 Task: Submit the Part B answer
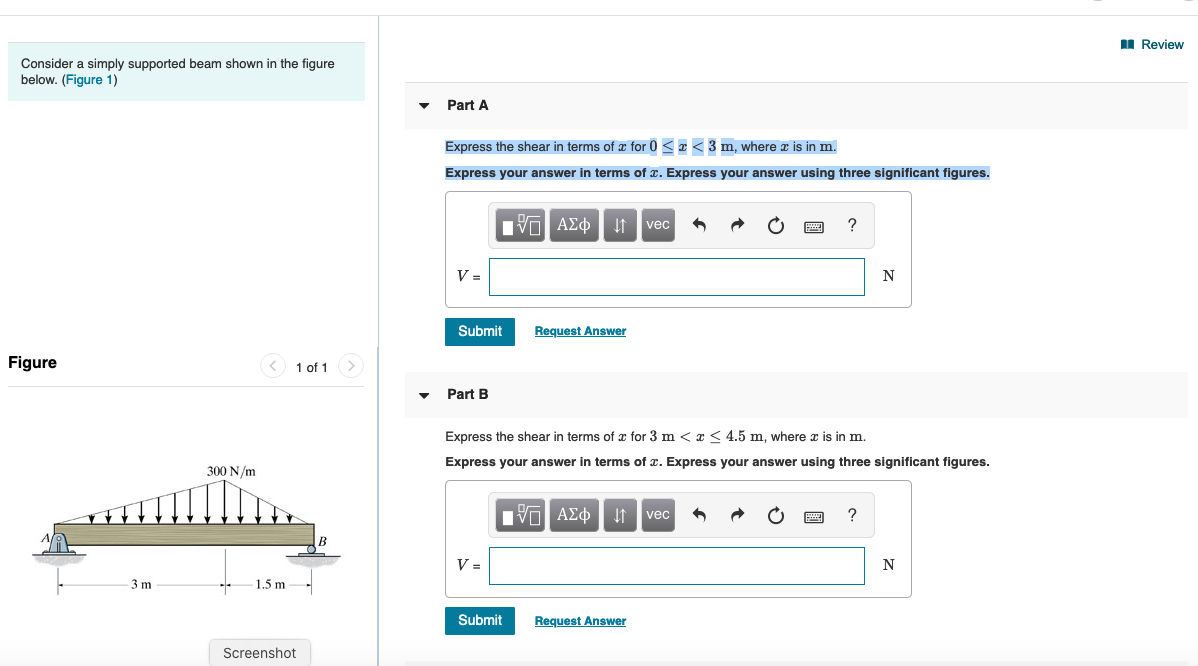coord(480,621)
